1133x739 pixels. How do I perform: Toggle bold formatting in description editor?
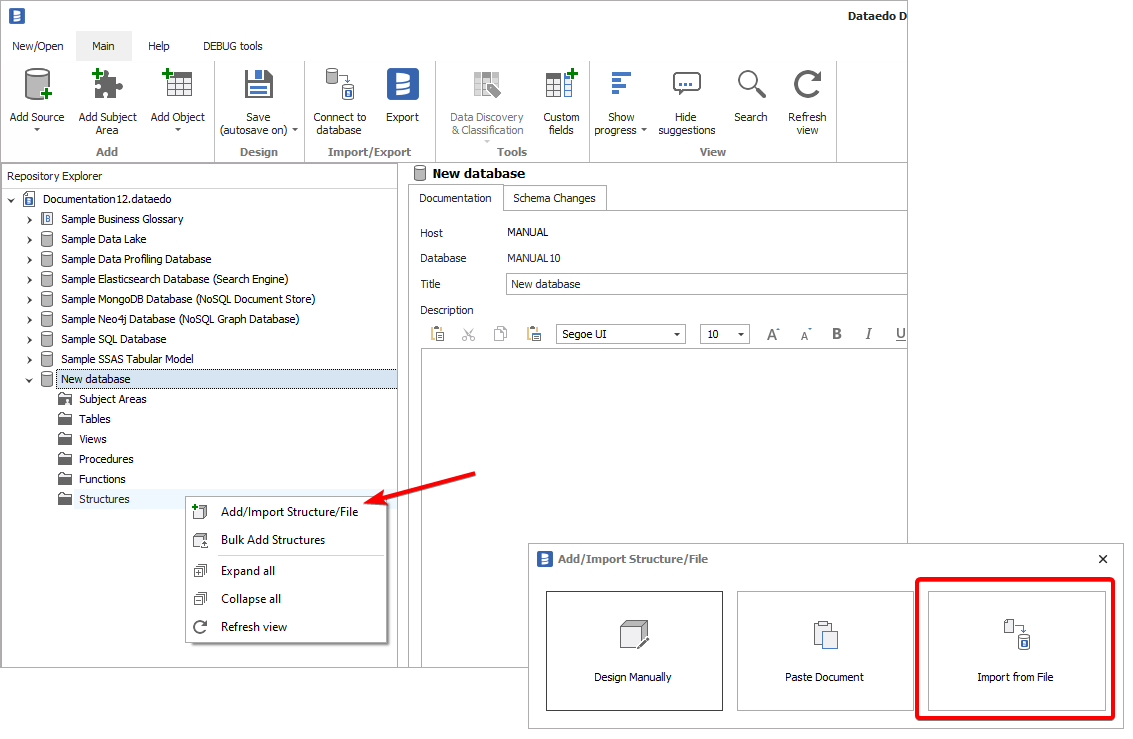[x=837, y=334]
